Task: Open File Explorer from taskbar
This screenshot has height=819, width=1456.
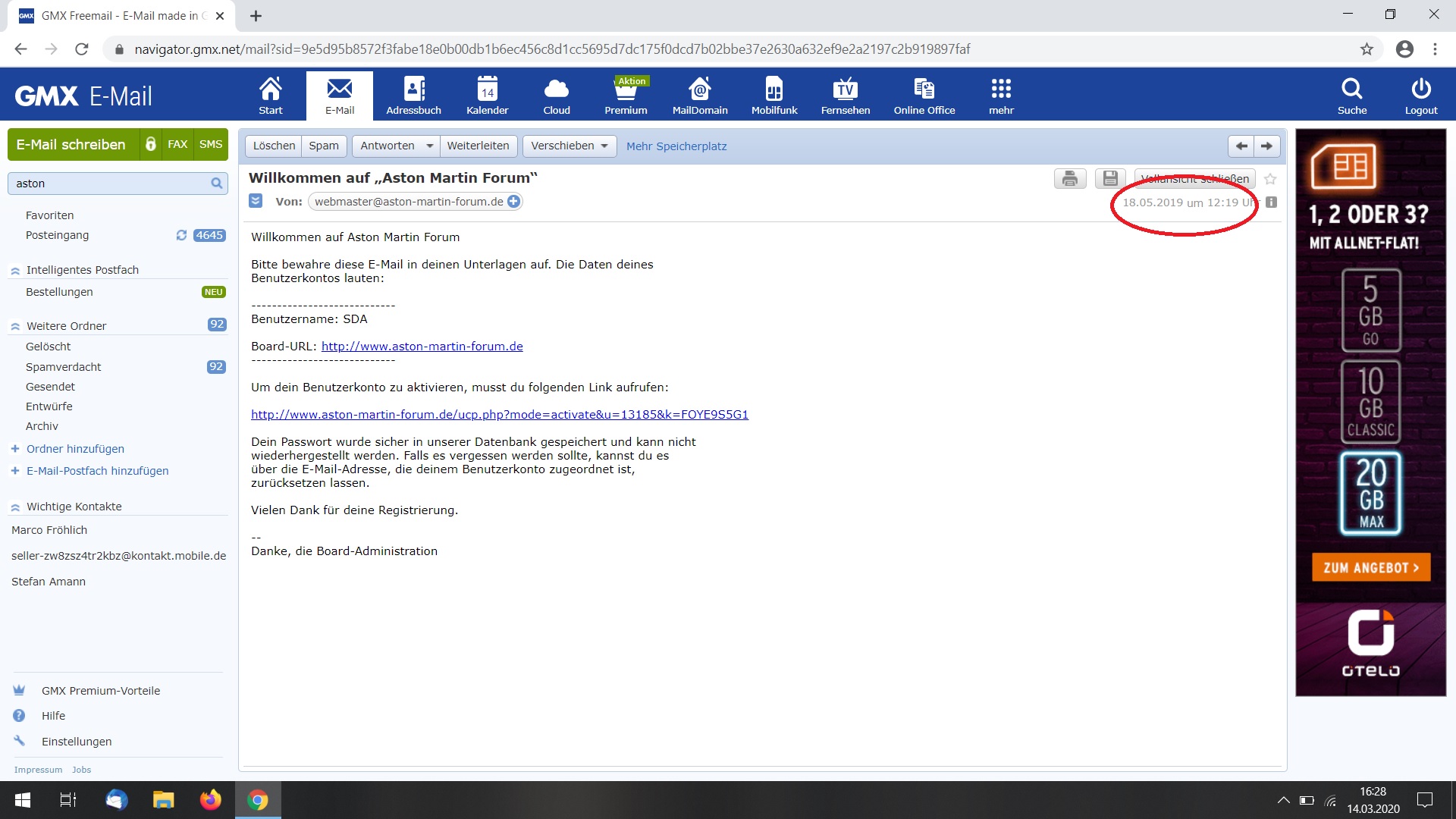Action: coord(163,800)
